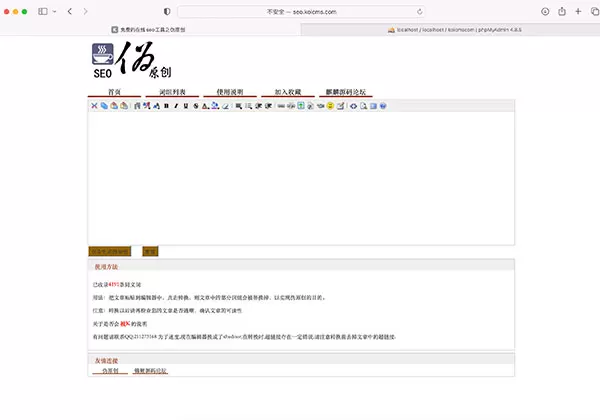
Task: Open the 麒麟源码论坛 navigation item
Action: [x=346, y=92]
